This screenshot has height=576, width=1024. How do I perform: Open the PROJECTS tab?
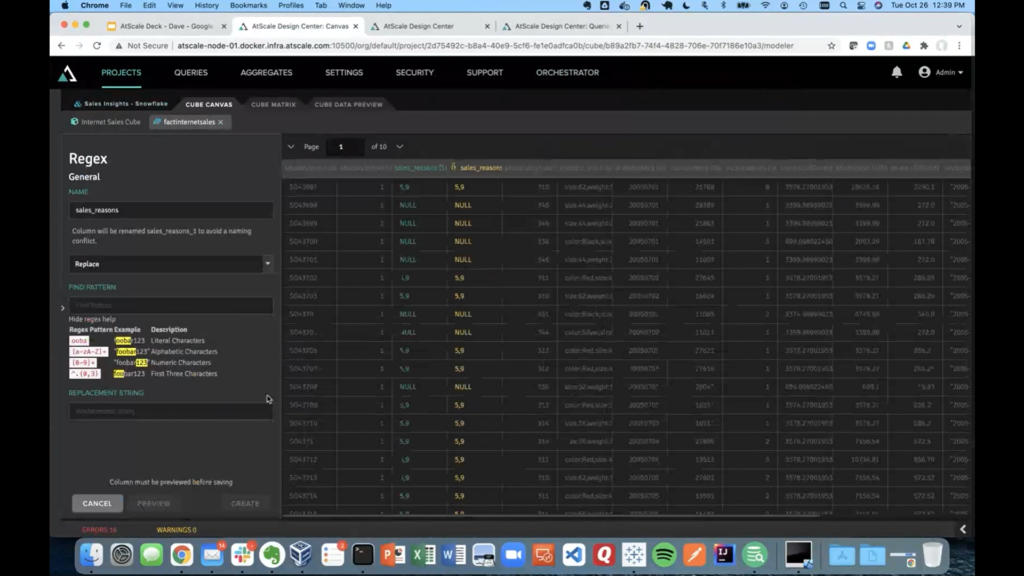(x=121, y=72)
